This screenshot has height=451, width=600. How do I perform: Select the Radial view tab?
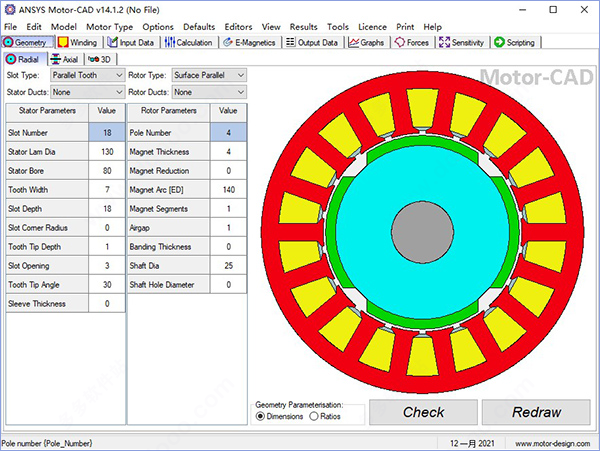coord(25,59)
